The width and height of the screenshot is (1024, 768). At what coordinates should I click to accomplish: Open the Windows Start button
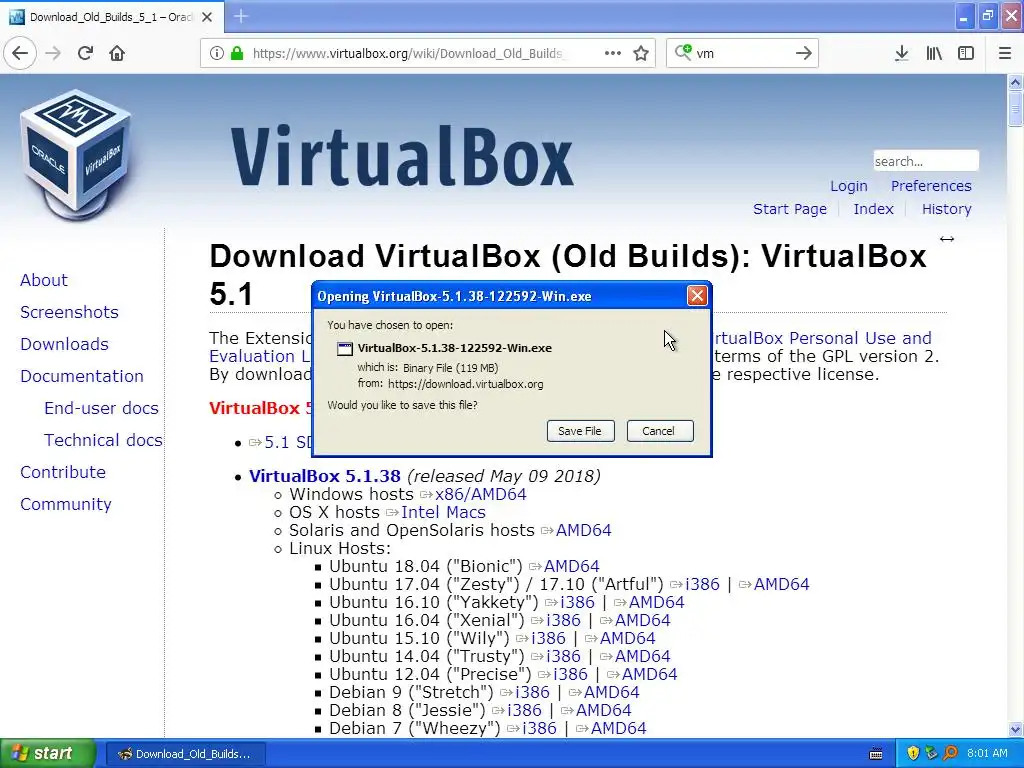pos(48,753)
